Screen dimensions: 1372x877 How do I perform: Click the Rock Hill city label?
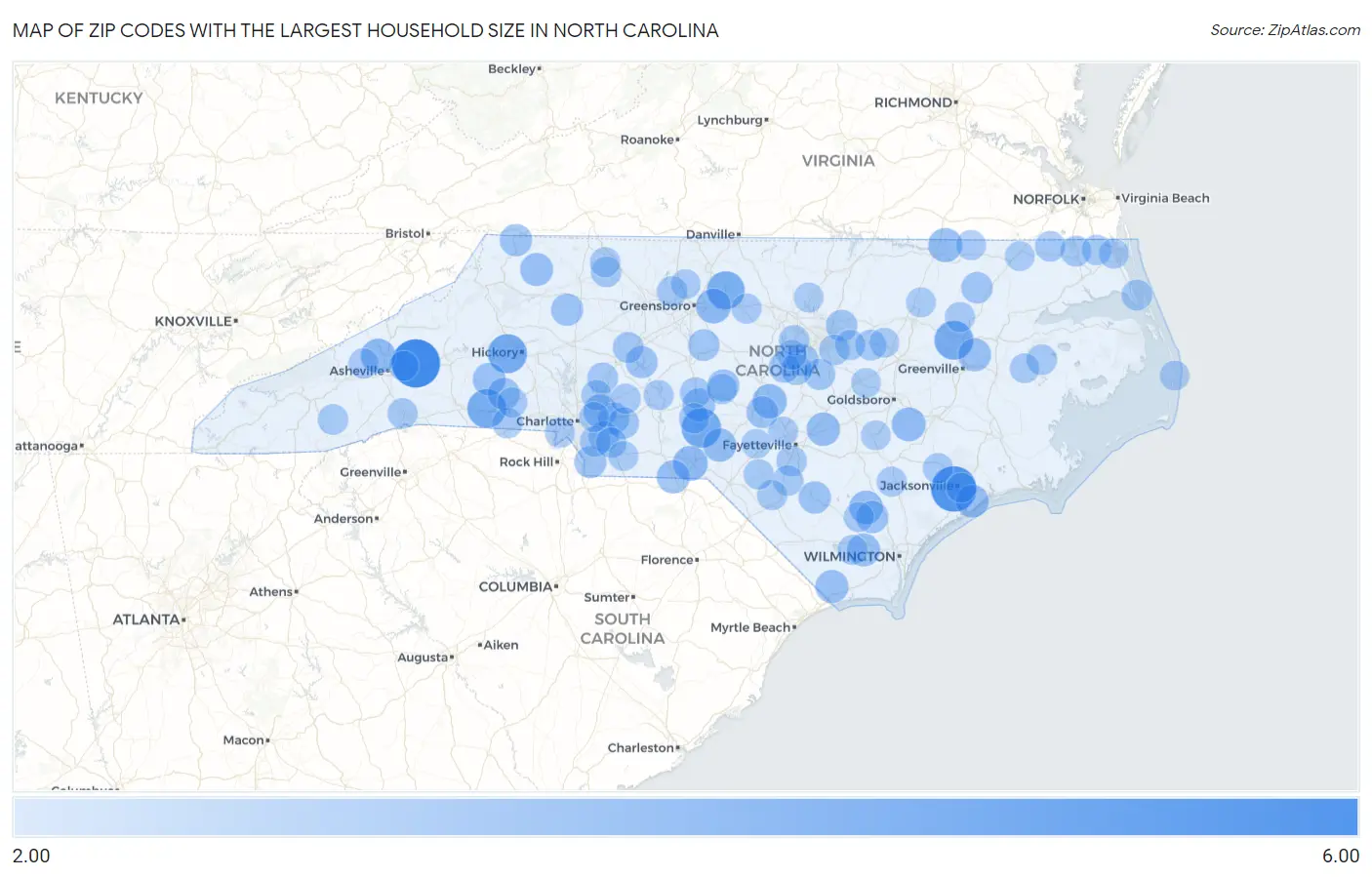527,462
